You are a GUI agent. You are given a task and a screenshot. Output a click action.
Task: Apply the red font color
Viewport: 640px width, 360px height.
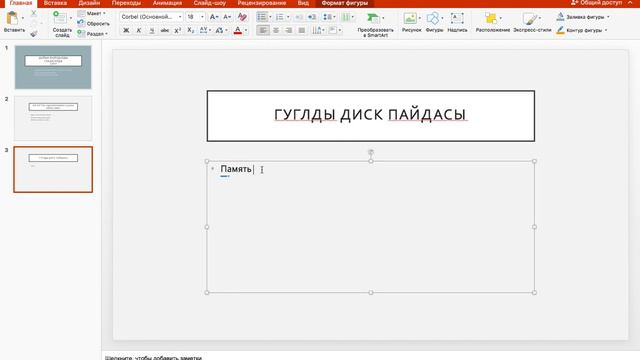tap(238, 31)
